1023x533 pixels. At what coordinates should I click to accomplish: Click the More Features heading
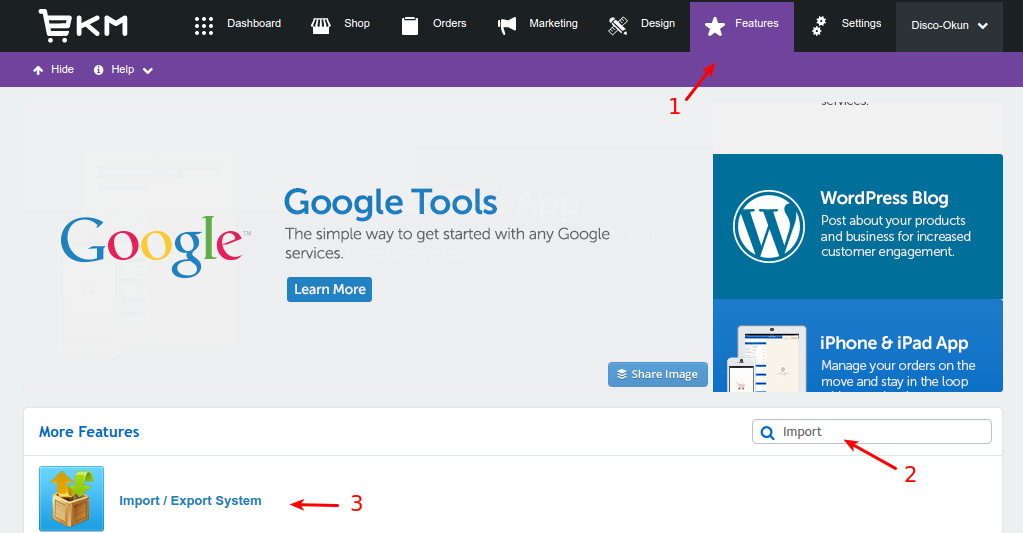(x=89, y=432)
